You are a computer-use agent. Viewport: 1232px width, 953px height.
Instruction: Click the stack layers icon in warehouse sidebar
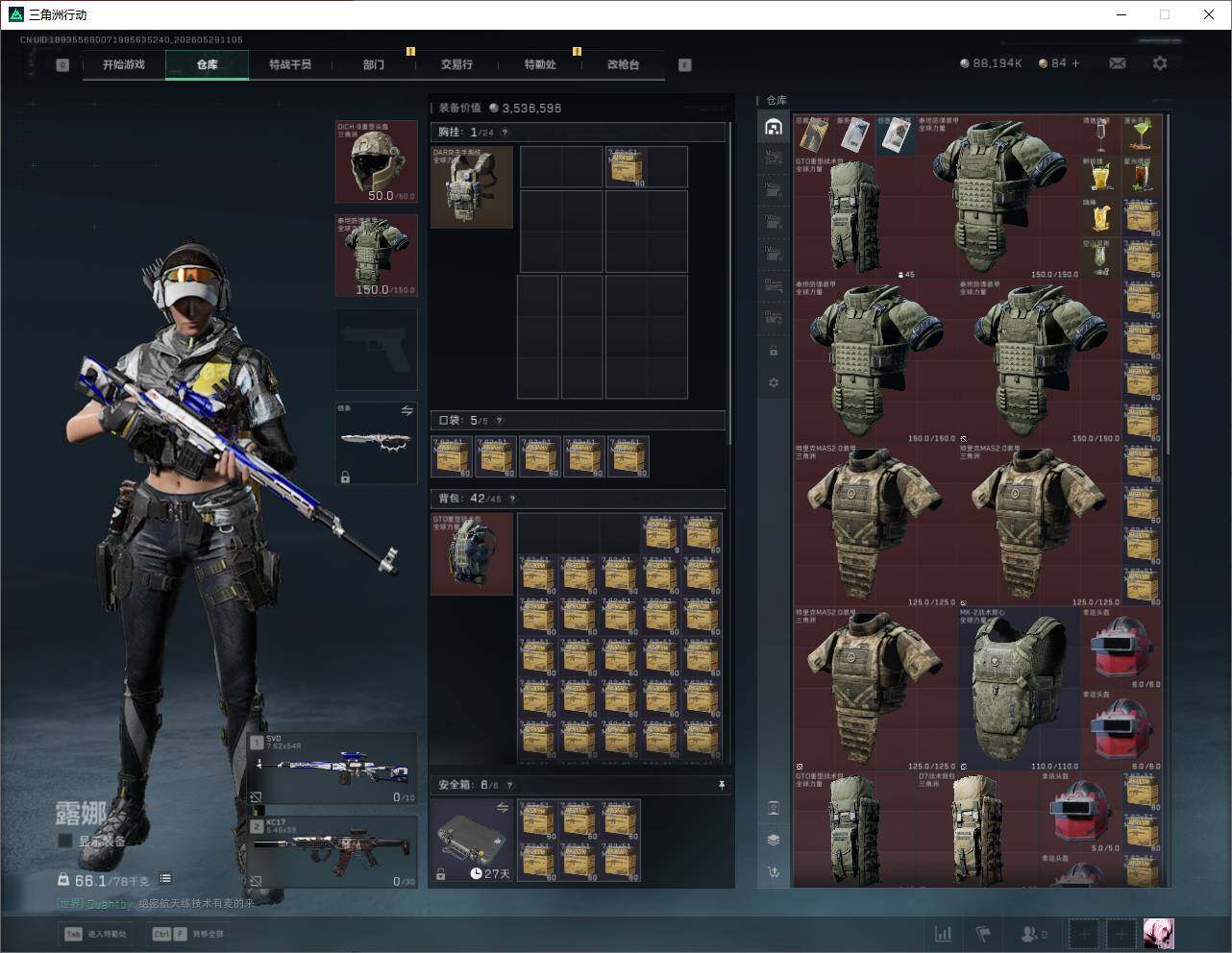click(x=774, y=840)
